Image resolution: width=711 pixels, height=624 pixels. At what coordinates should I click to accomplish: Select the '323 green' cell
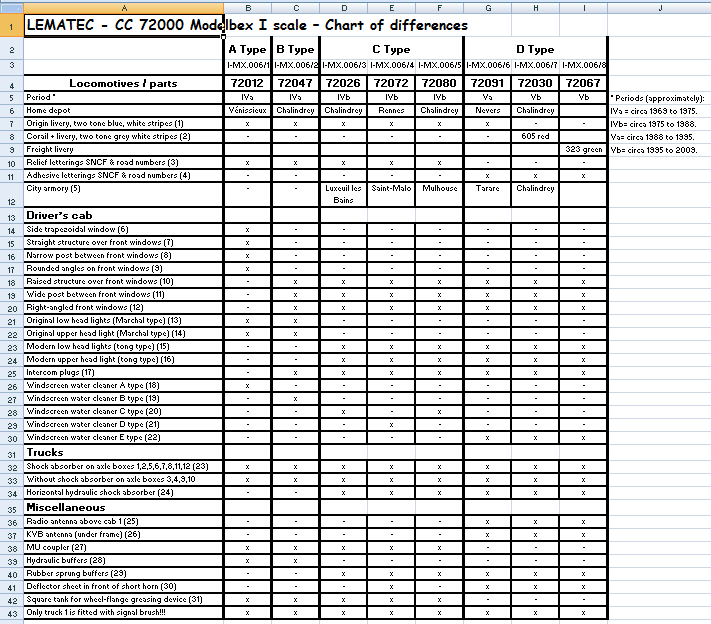tap(584, 149)
